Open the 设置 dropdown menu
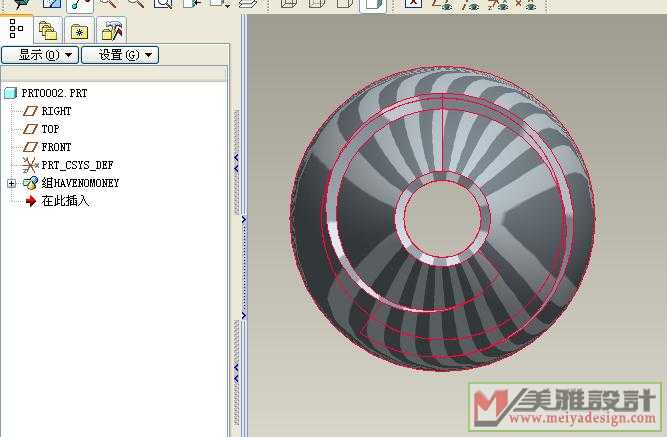 [119, 55]
